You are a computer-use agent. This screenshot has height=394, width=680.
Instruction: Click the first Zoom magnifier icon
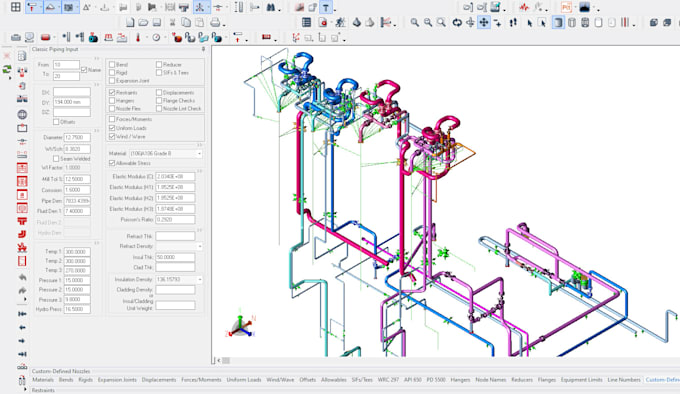415,23
